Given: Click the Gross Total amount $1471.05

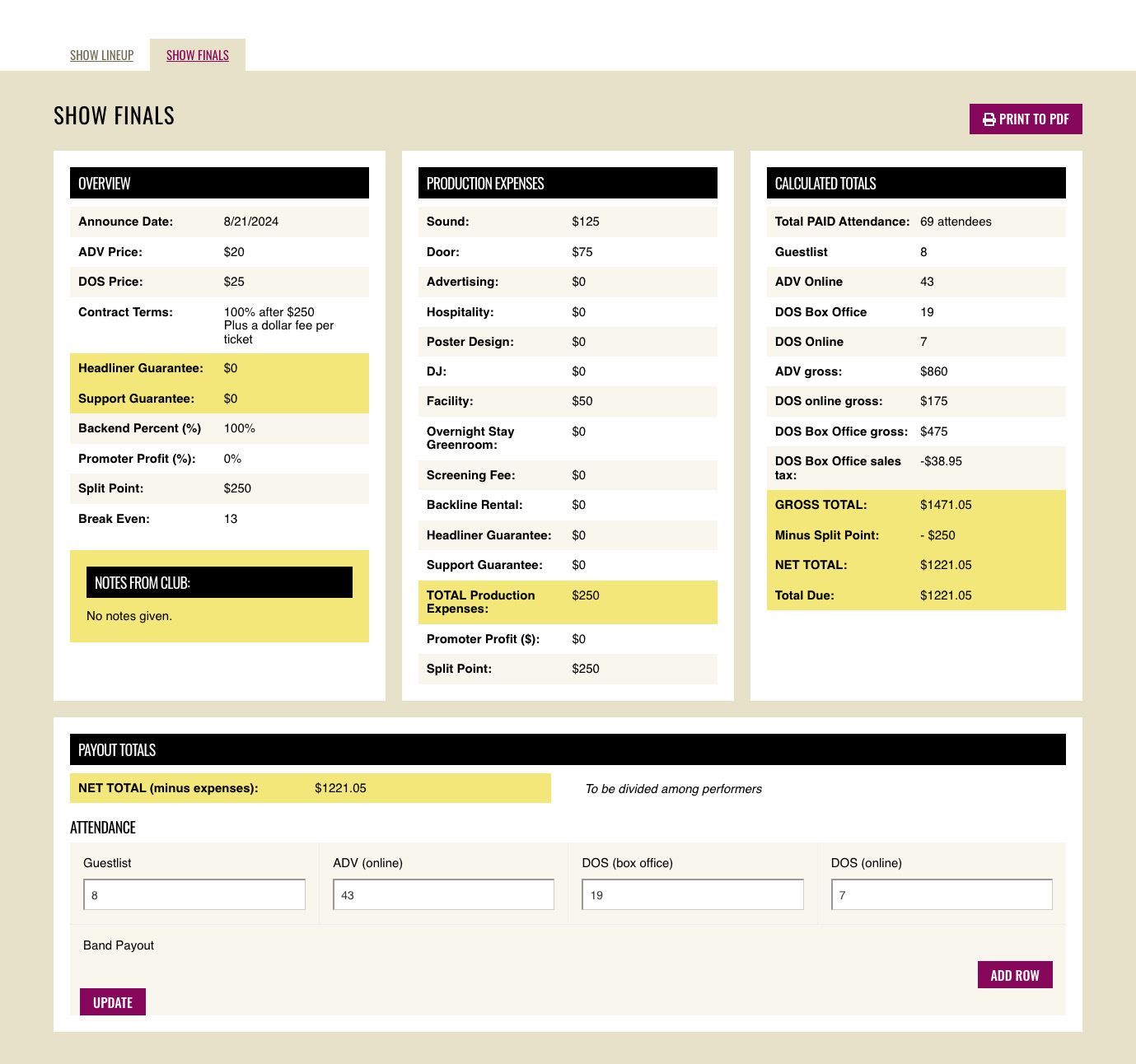Looking at the screenshot, I should [x=946, y=505].
